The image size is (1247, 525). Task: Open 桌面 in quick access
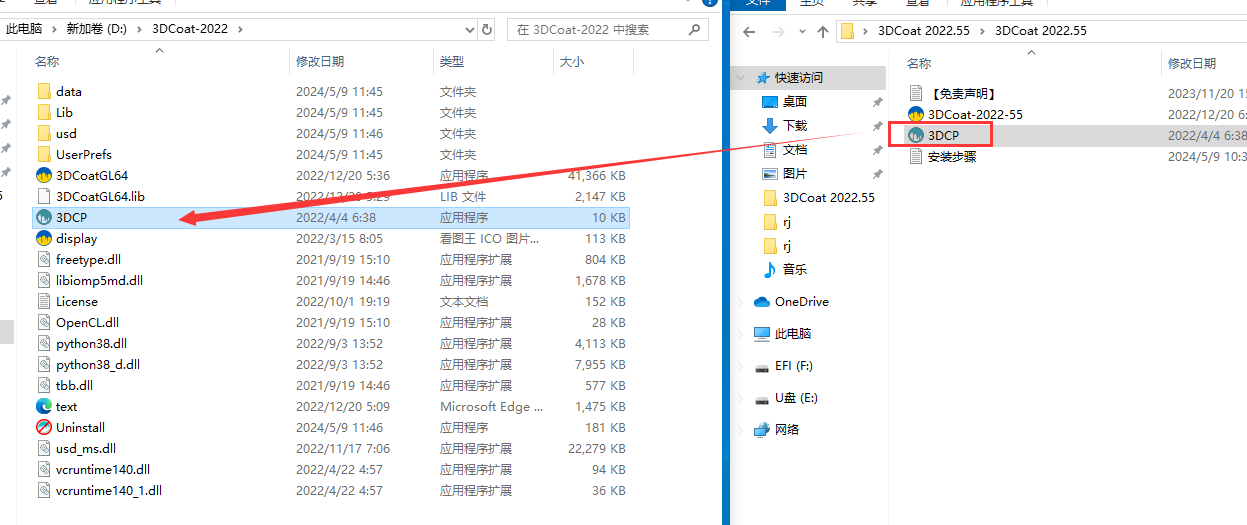point(795,102)
